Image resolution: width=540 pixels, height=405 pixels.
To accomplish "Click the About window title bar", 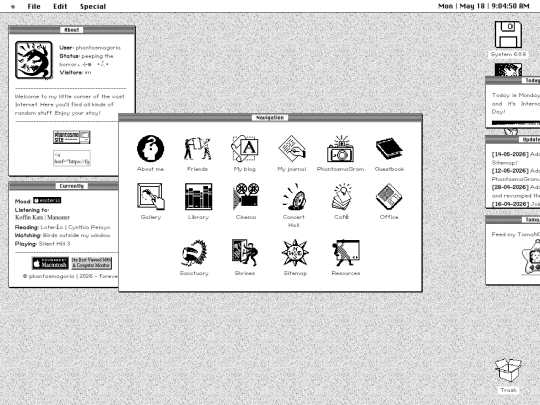I will 72,30.
